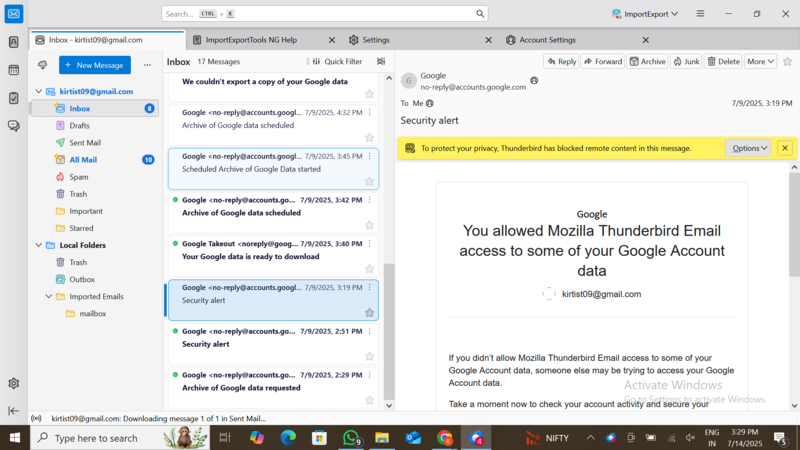Screen dimensions: 800x450
Task: Open message list display options icon
Action: coord(381,61)
